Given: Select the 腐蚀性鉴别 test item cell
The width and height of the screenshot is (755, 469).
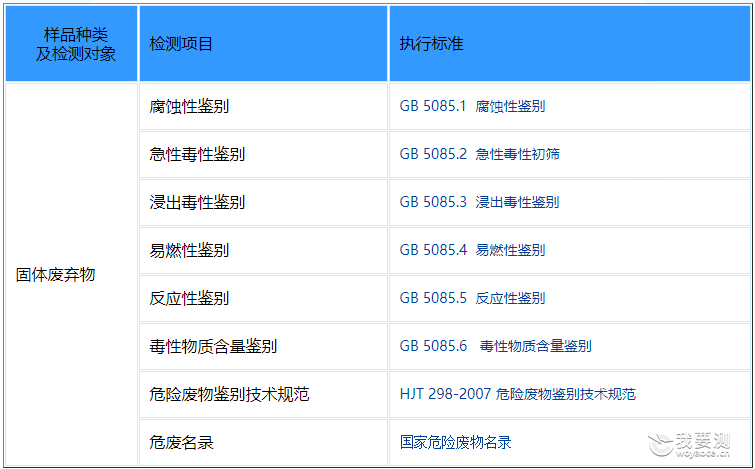Looking at the screenshot, I should tap(263, 106).
